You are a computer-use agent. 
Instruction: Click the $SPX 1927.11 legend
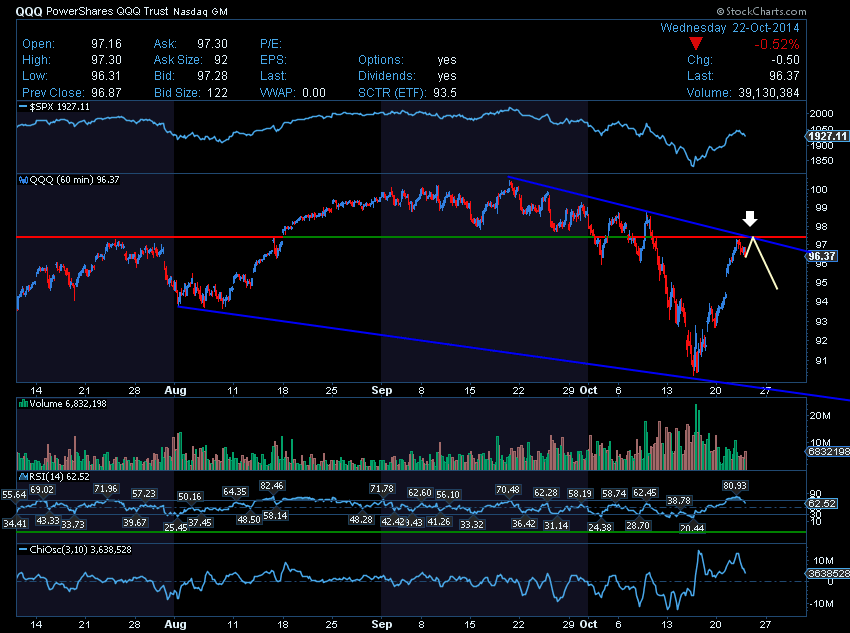pyautogui.click(x=60, y=107)
